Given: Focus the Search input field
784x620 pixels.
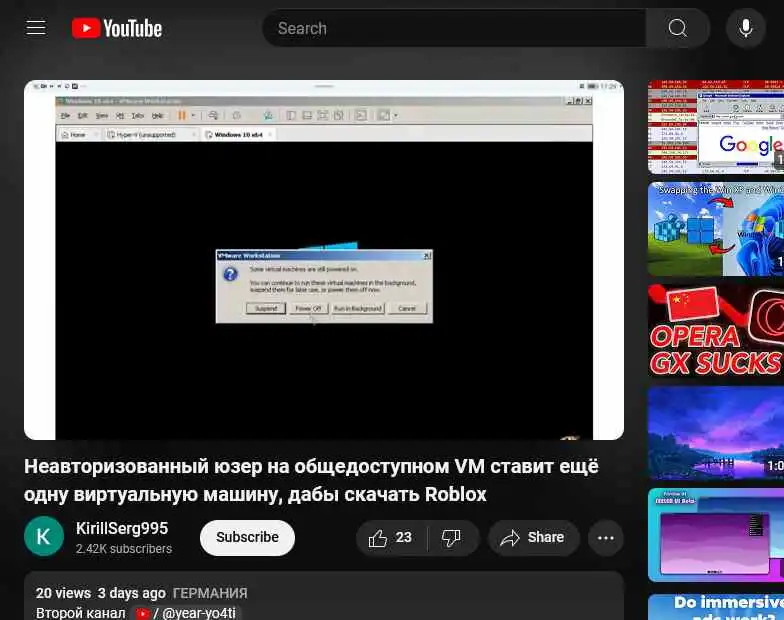Looking at the screenshot, I should point(454,28).
